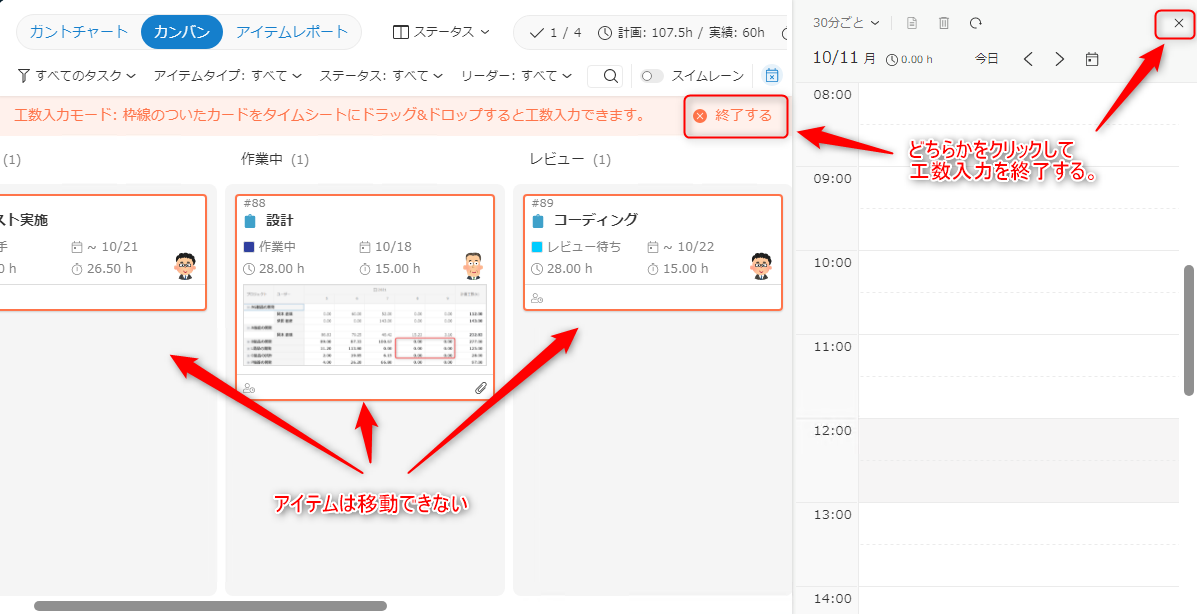The width and height of the screenshot is (1197, 614).
Task: Go to previous day with left arrow
Action: pos(1028,59)
